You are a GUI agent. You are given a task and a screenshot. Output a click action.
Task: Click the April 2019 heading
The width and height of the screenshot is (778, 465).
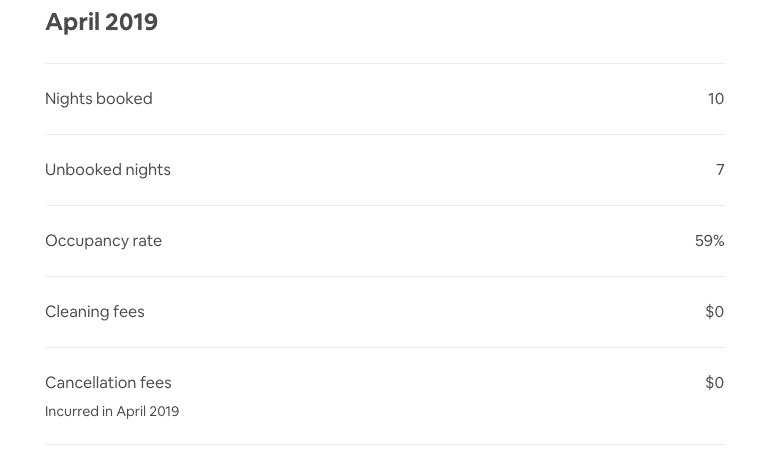point(101,22)
